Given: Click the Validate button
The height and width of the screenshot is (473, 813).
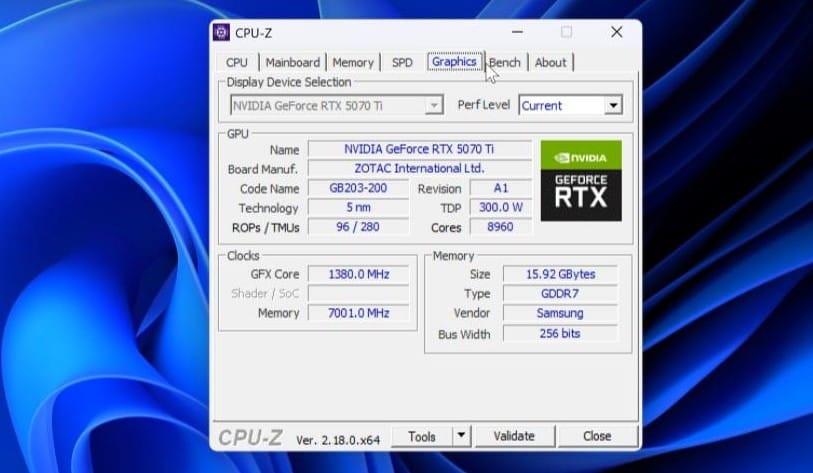Looking at the screenshot, I should point(514,436).
